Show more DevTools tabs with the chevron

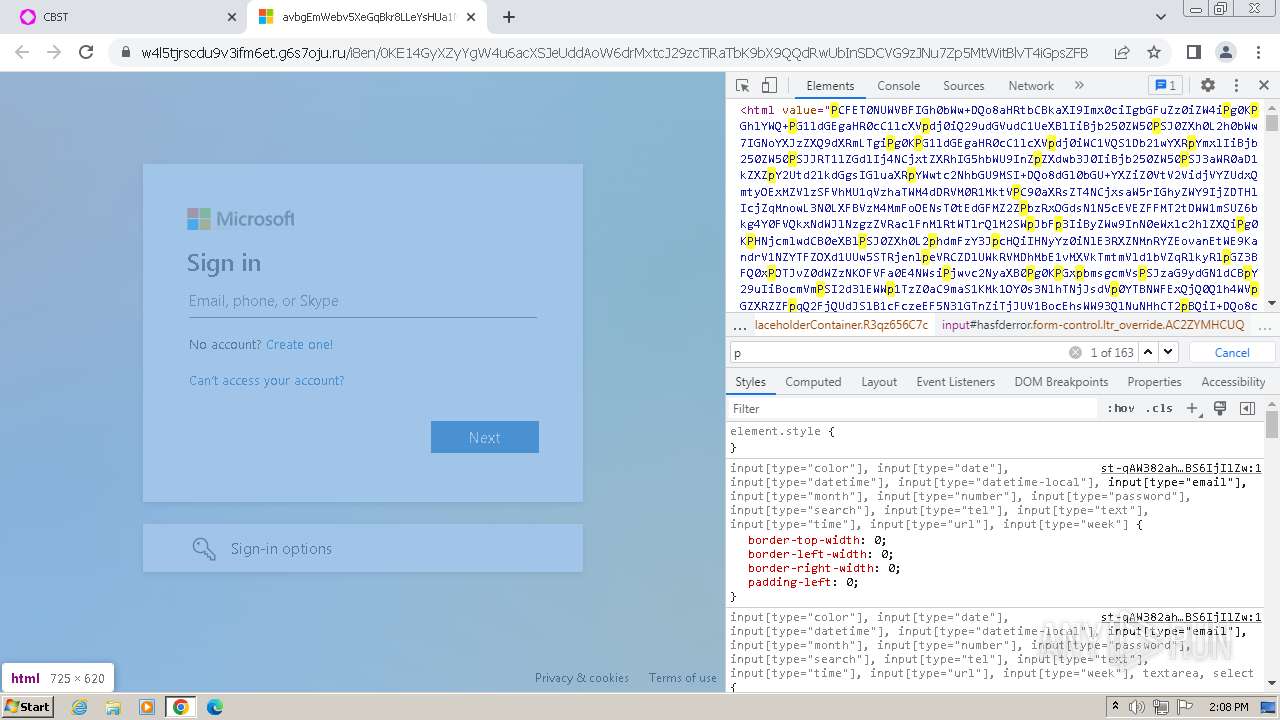pyautogui.click(x=1079, y=86)
